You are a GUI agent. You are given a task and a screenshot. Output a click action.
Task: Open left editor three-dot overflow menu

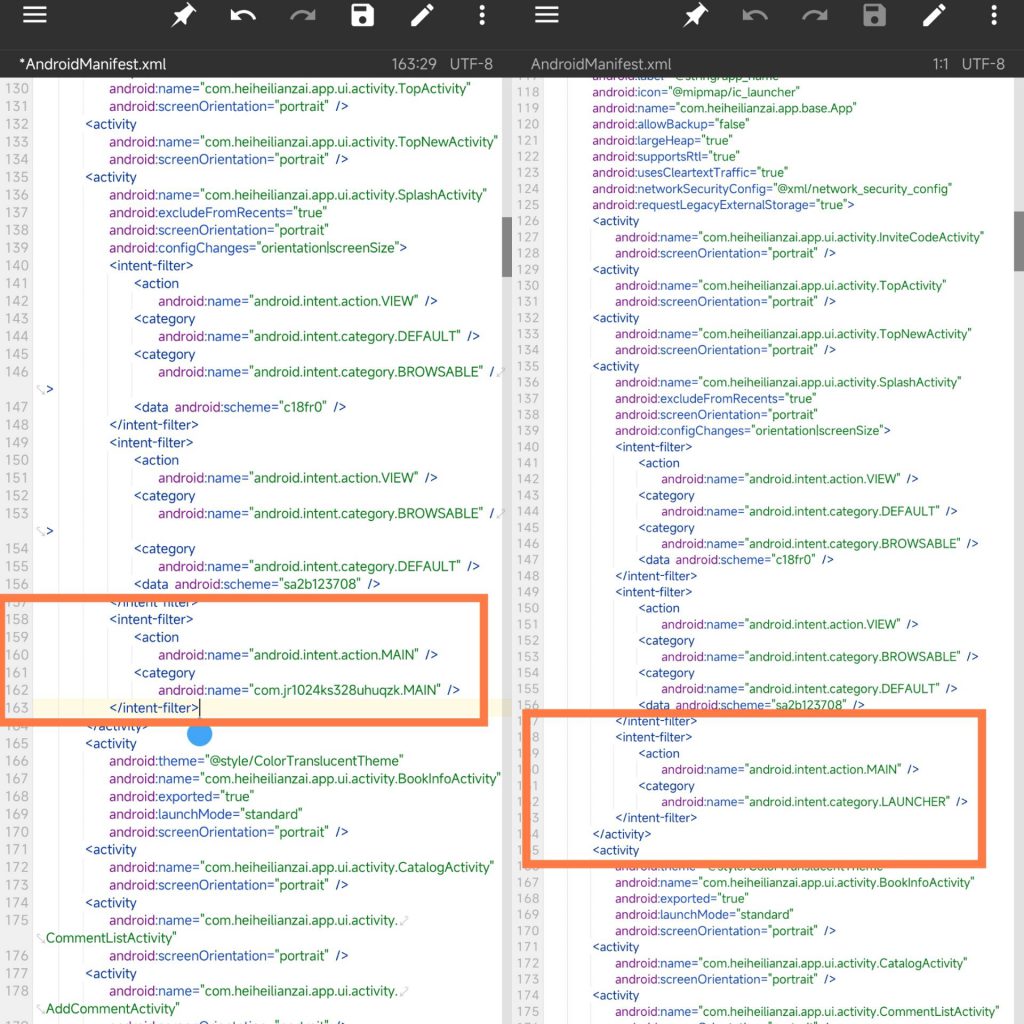point(482,15)
